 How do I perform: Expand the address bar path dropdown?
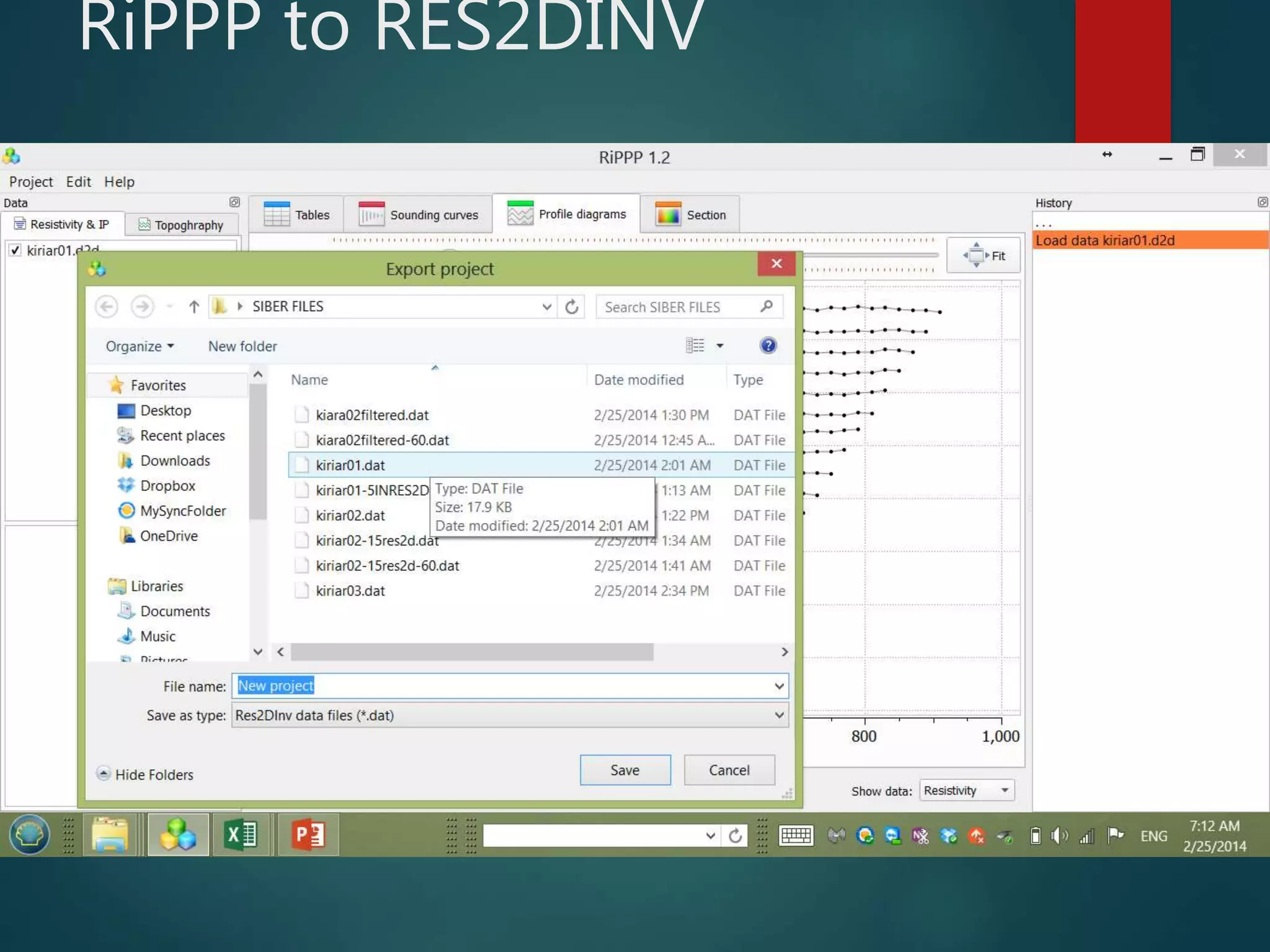[x=546, y=306]
